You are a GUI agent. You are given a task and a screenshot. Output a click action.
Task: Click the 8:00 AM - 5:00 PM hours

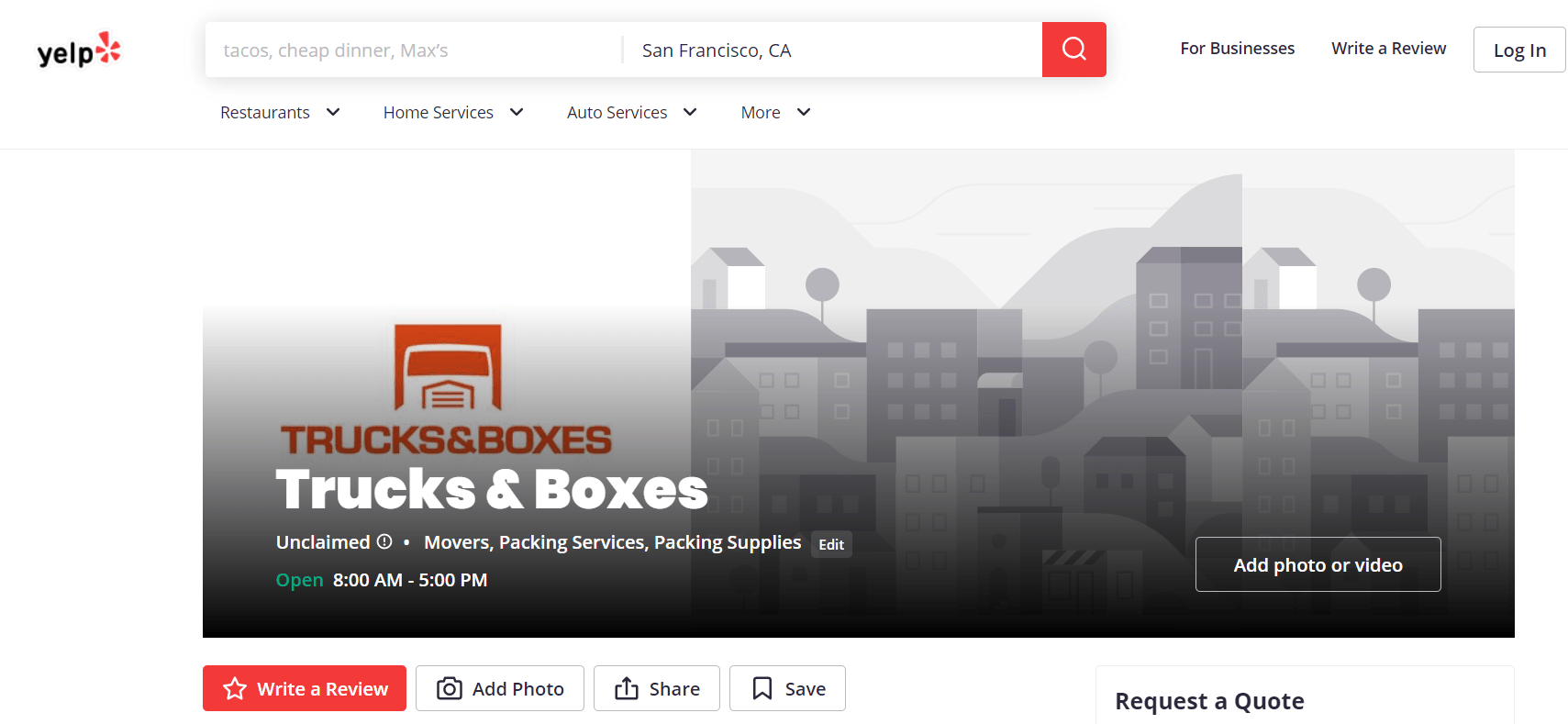(410, 580)
